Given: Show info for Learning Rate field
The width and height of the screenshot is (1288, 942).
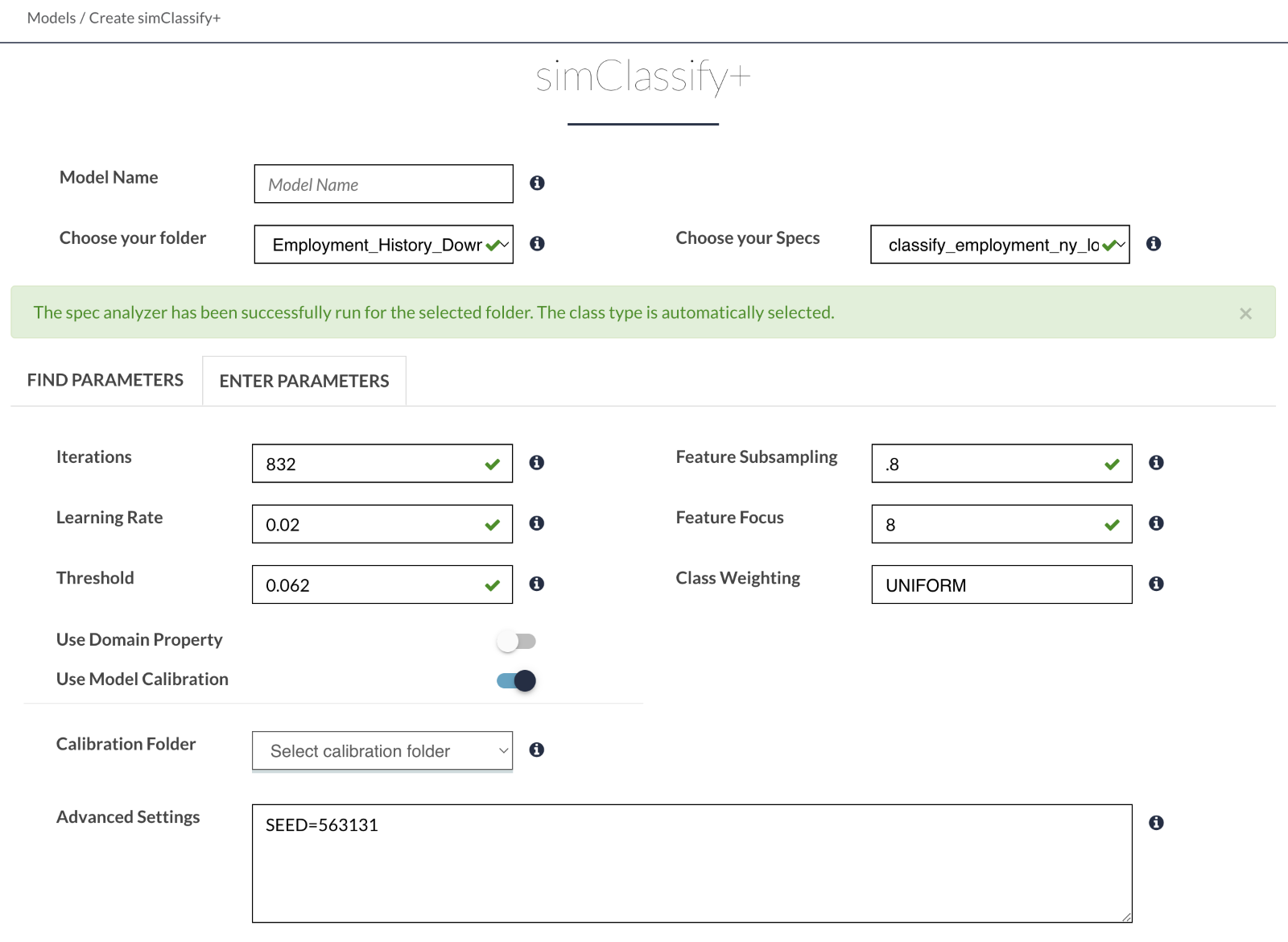Looking at the screenshot, I should tap(536, 523).
